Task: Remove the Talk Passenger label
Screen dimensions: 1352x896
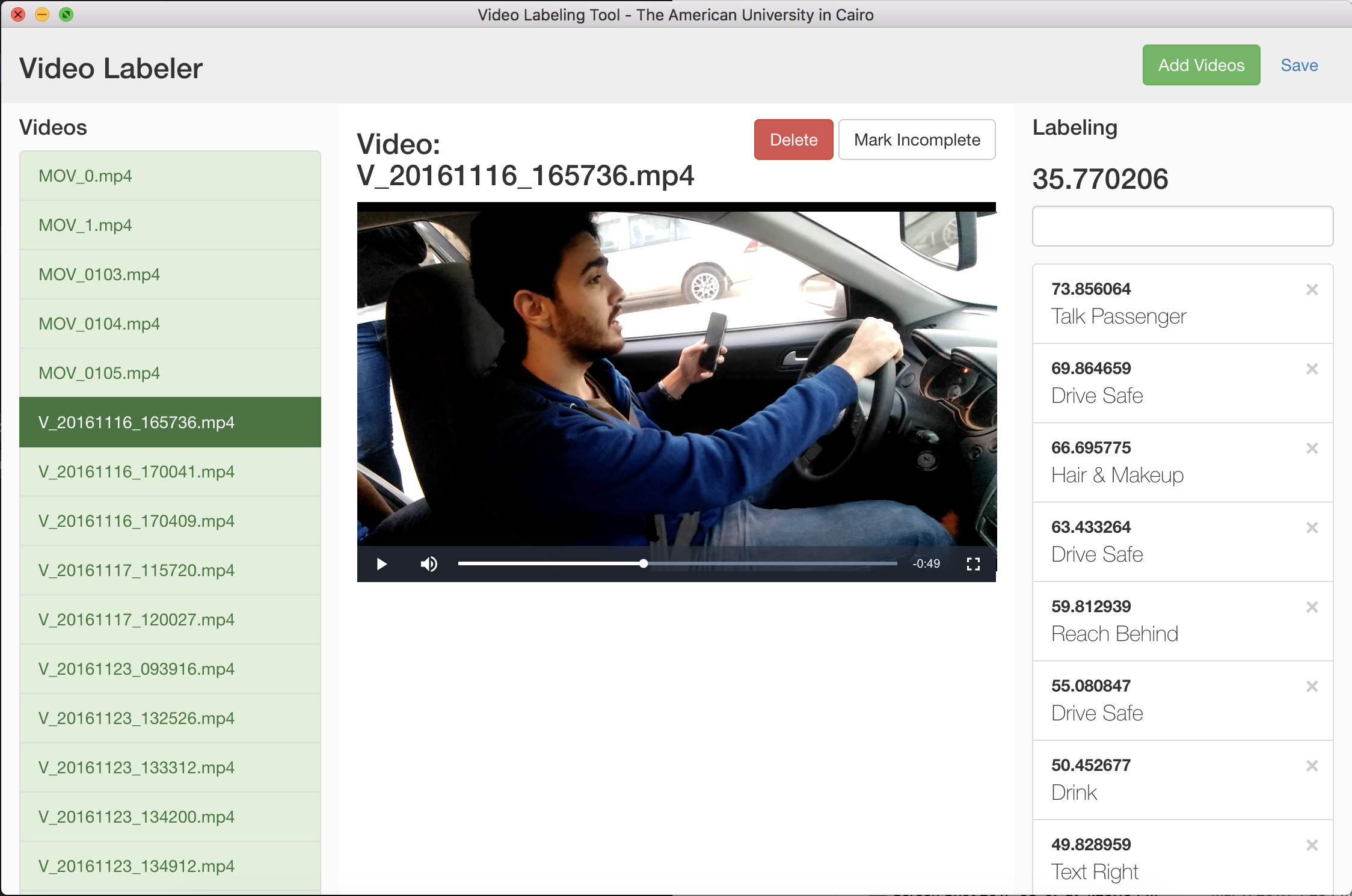Action: click(x=1312, y=290)
